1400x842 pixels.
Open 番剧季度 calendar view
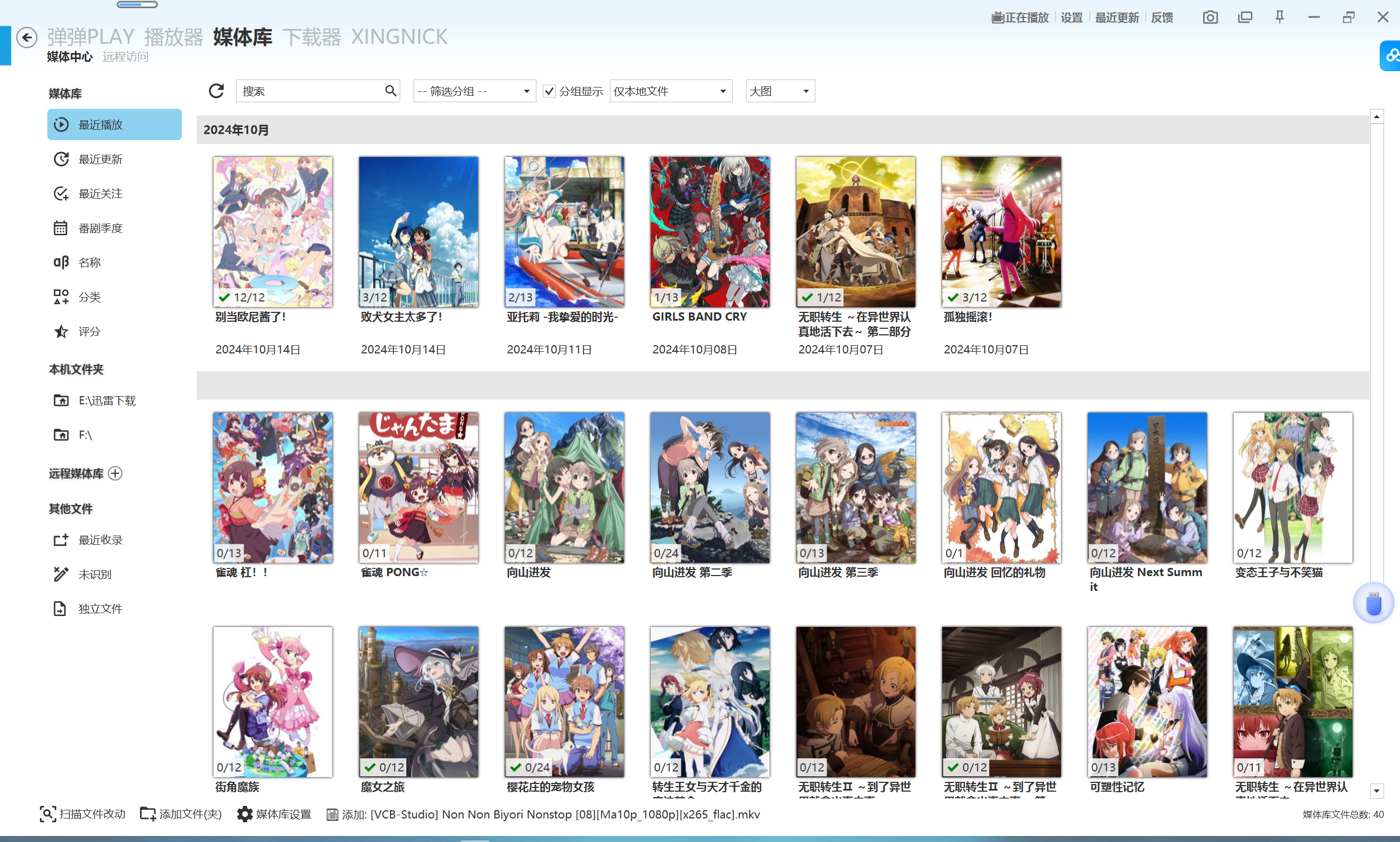pos(114,228)
